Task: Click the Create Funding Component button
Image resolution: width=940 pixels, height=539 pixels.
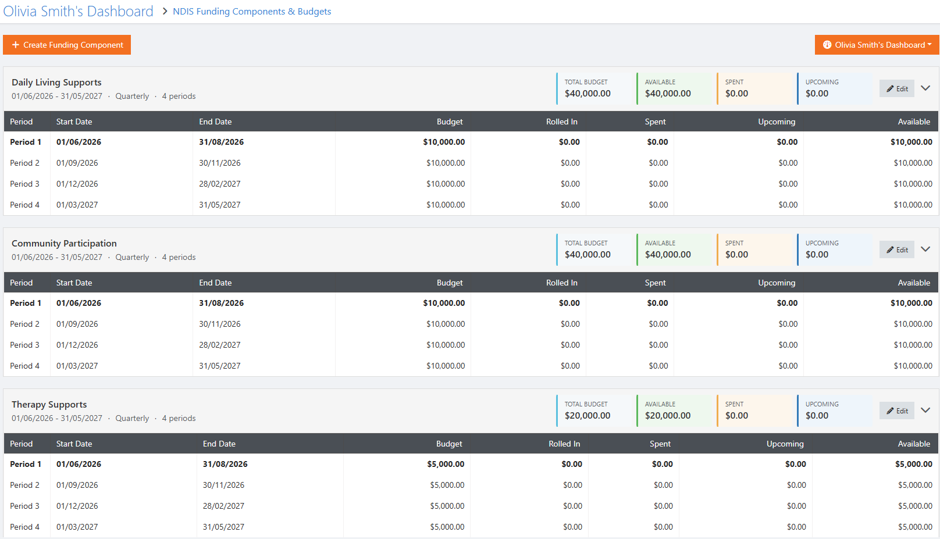Action: [67, 45]
